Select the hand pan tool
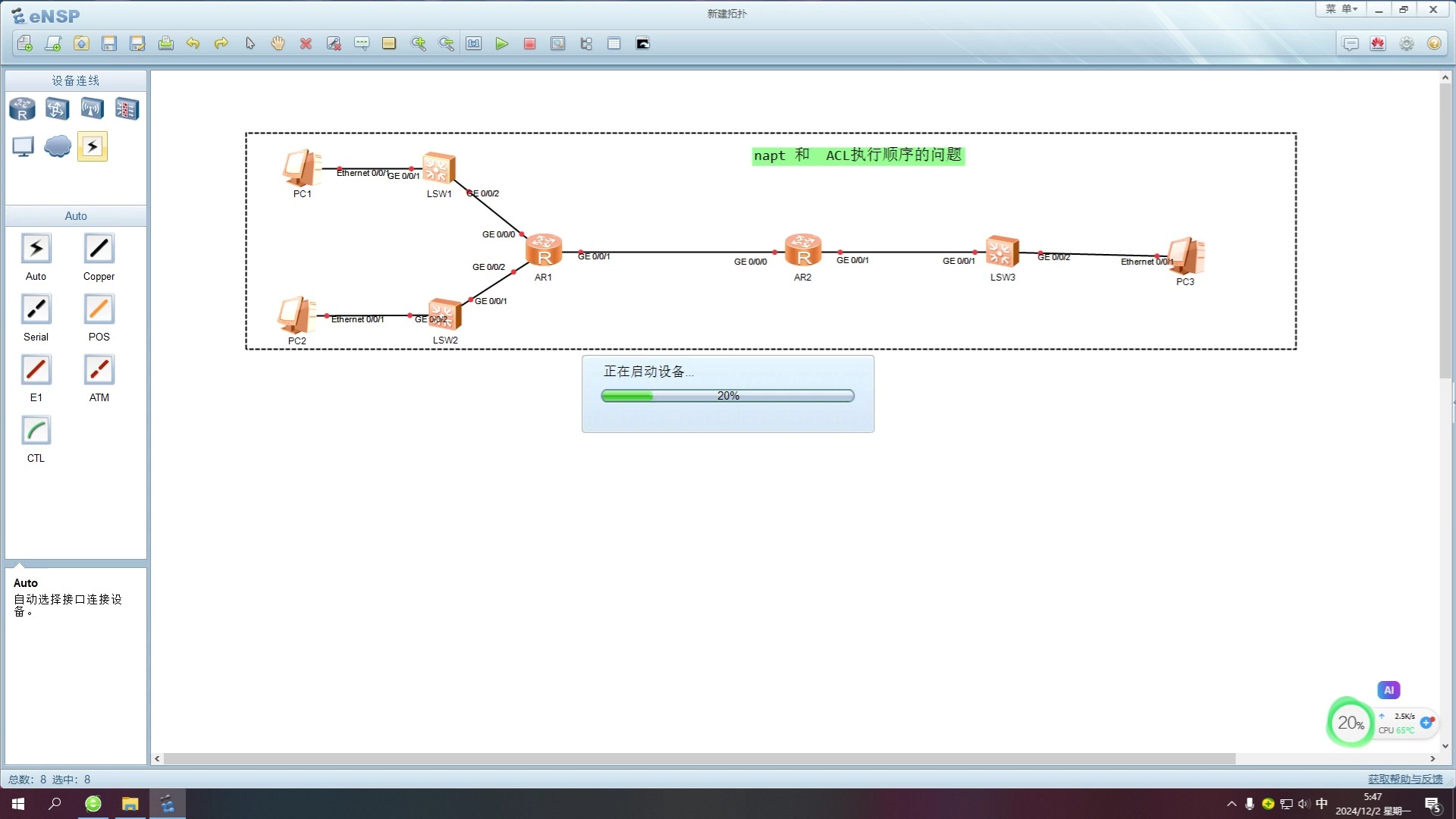Viewport: 1456px width, 819px height. [278, 43]
